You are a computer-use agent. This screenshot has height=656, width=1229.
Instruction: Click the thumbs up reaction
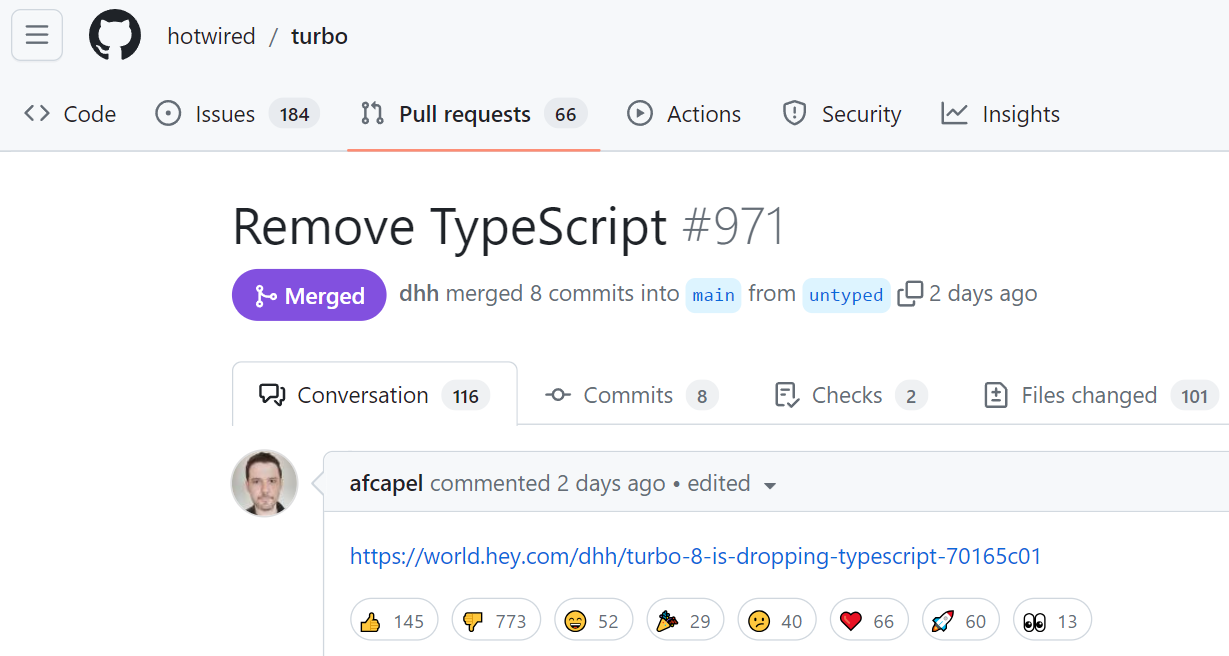click(x=394, y=620)
